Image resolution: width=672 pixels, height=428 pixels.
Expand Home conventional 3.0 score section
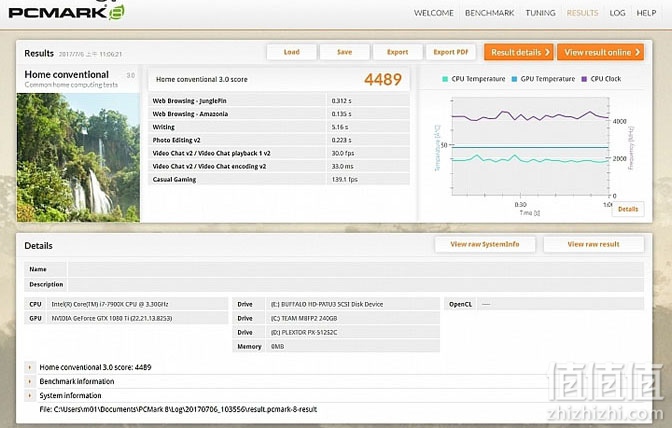30,368
